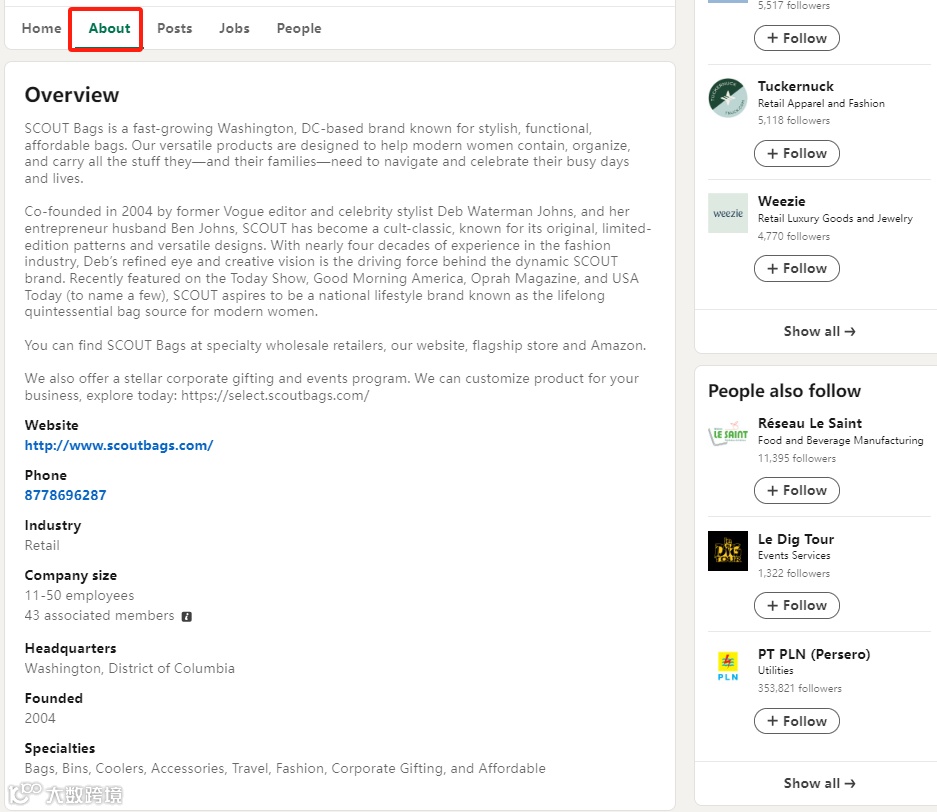Viewport: 937px width, 812px height.
Task: Follow Weezie
Action: pyautogui.click(x=797, y=268)
